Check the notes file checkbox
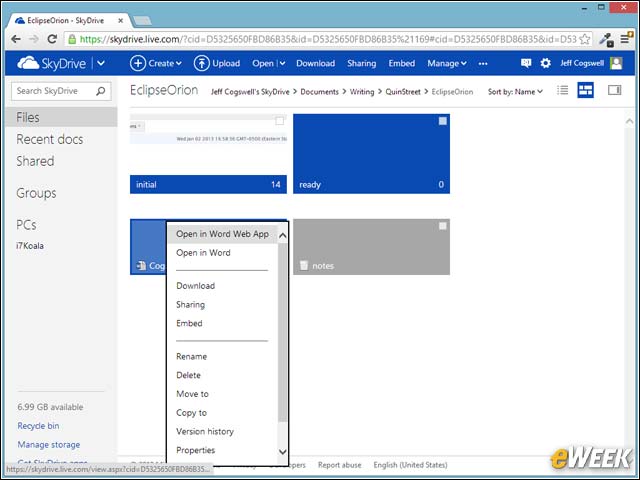This screenshot has height=480, width=640. pos(442,226)
